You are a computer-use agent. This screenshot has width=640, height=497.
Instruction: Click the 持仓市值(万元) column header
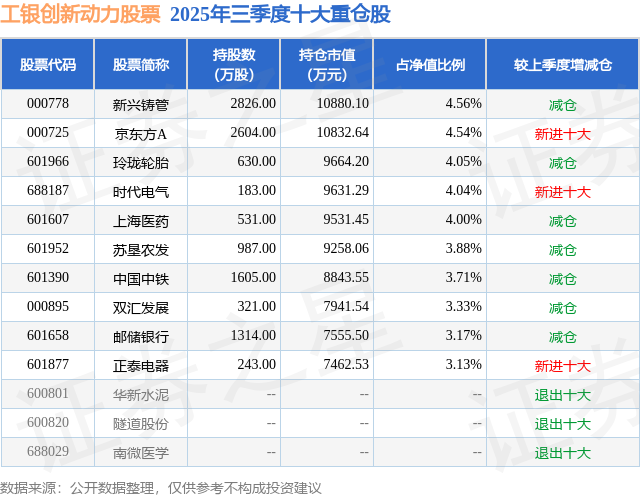click(x=327, y=64)
